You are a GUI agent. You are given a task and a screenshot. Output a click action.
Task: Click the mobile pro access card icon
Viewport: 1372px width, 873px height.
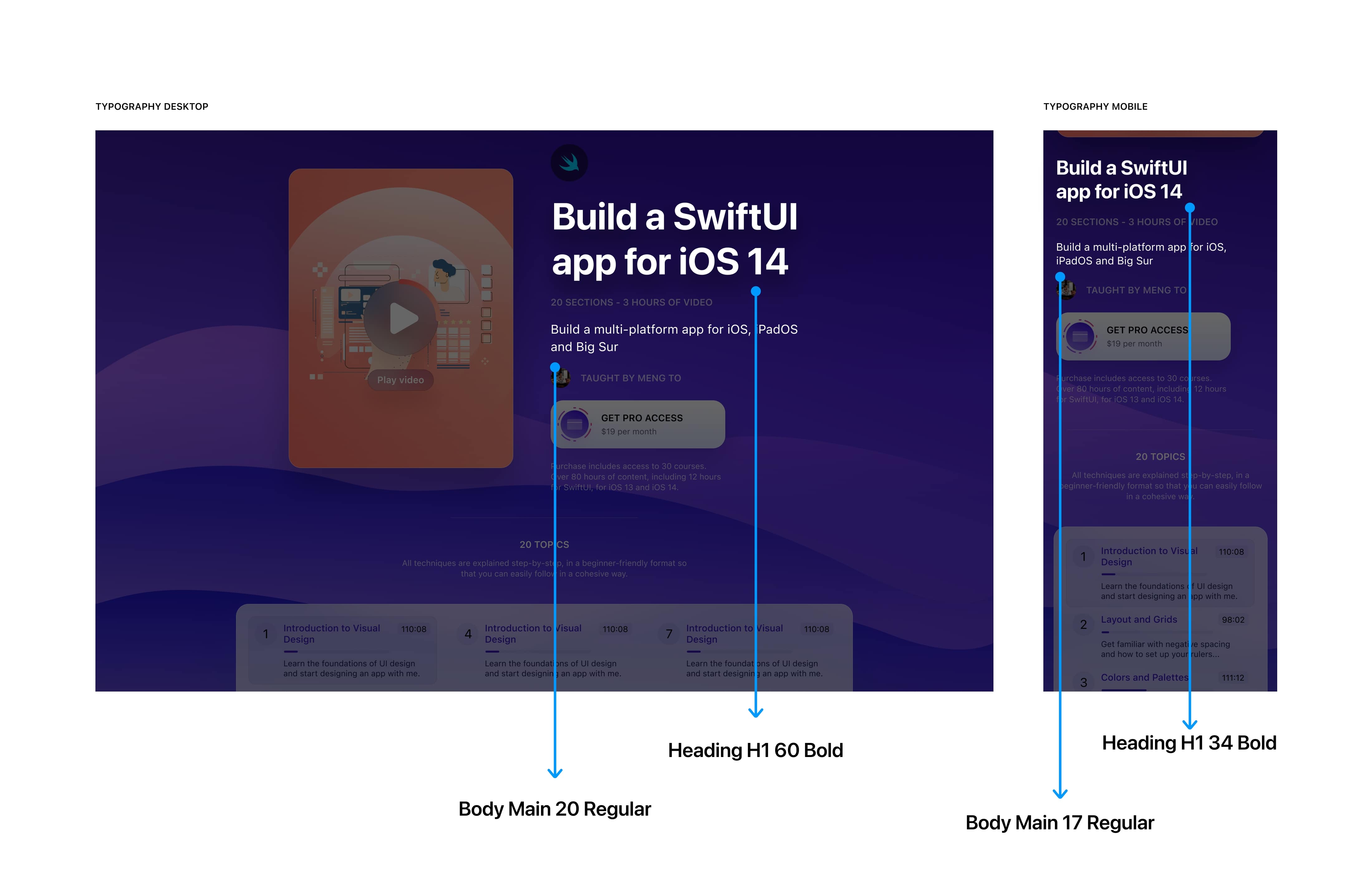pyautogui.click(x=1080, y=337)
